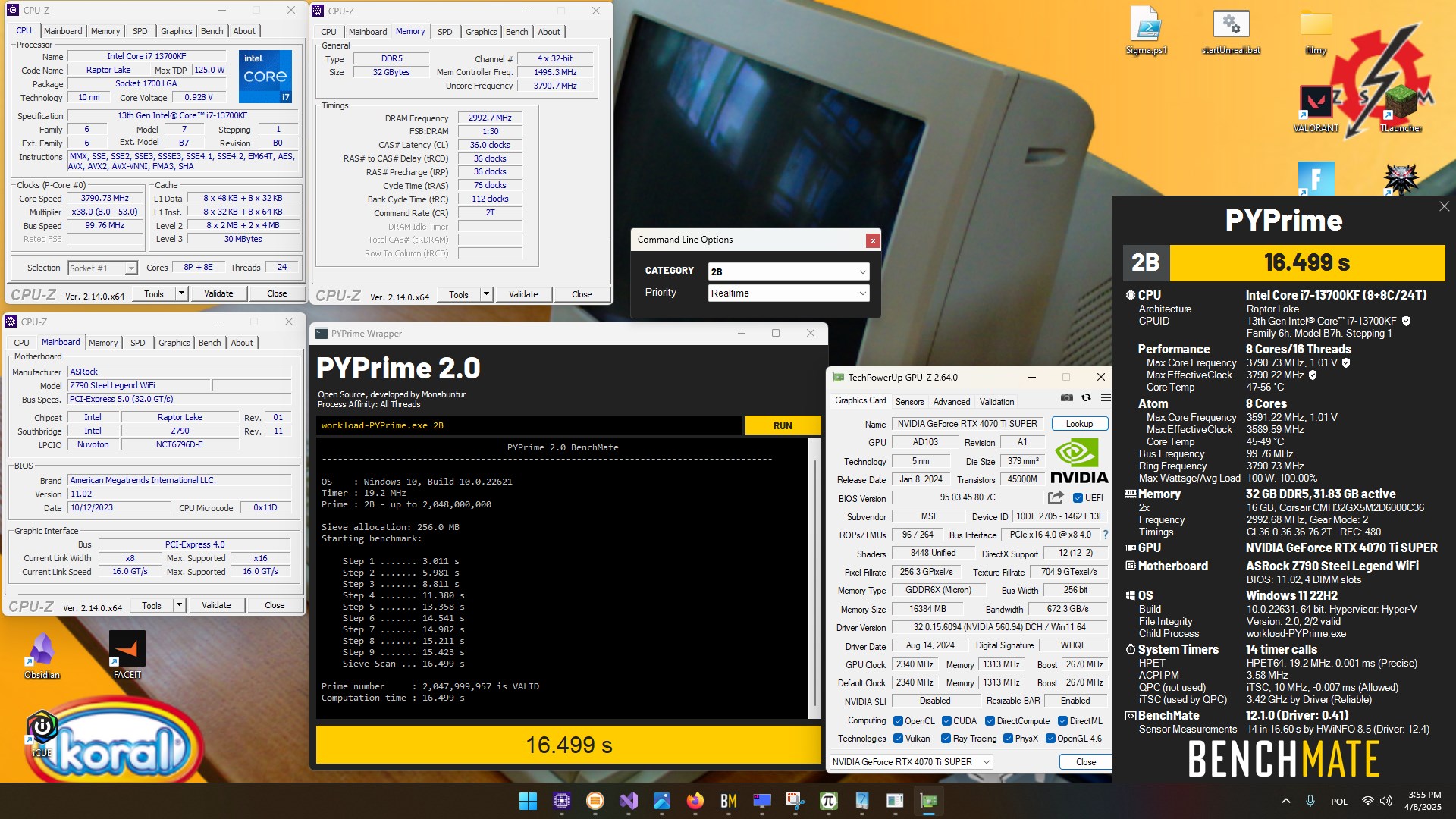Open clock showing 3:55 PM 4/8/2025

point(1424,801)
